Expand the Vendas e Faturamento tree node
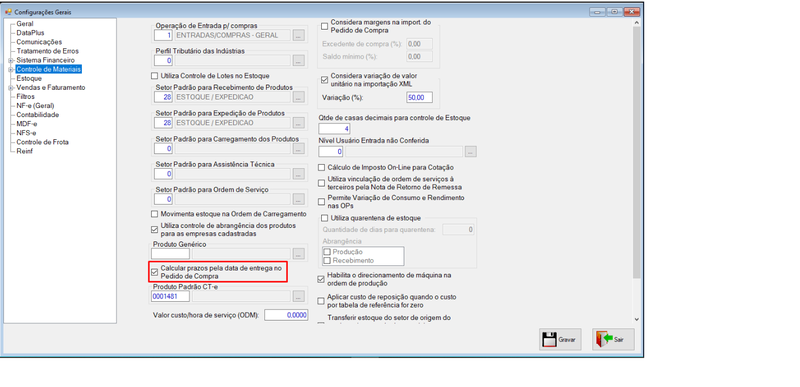Screen dimensions: 800x387 (x=9, y=88)
